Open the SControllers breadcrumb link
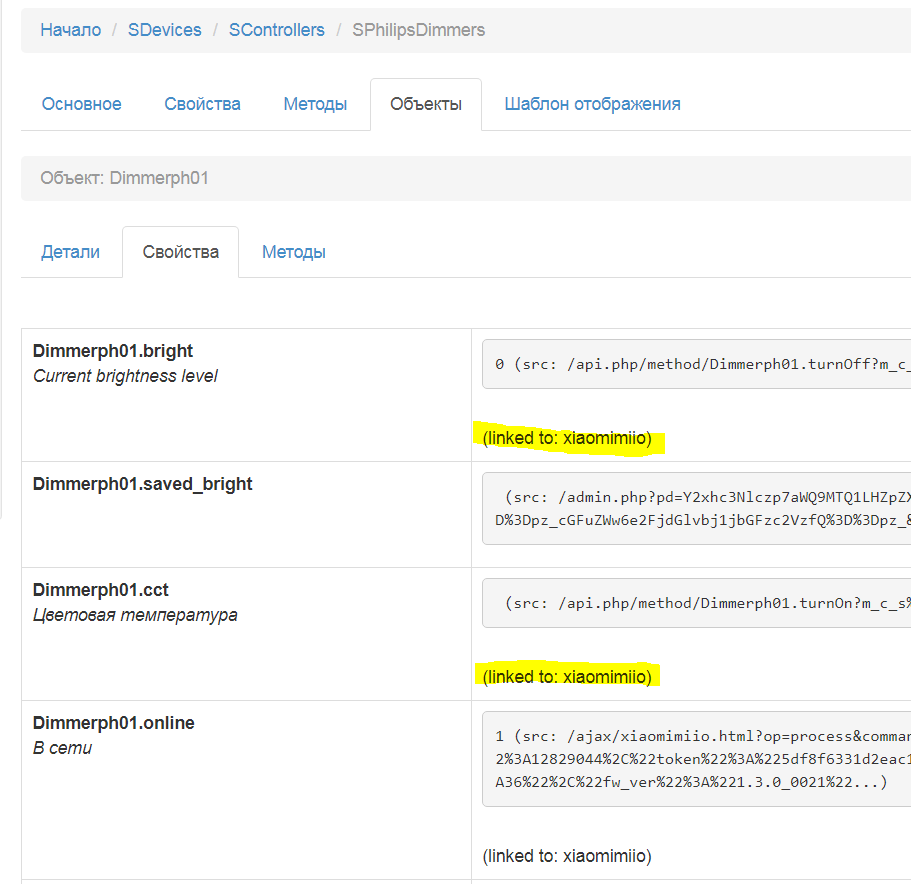911x884 pixels. 276,30
